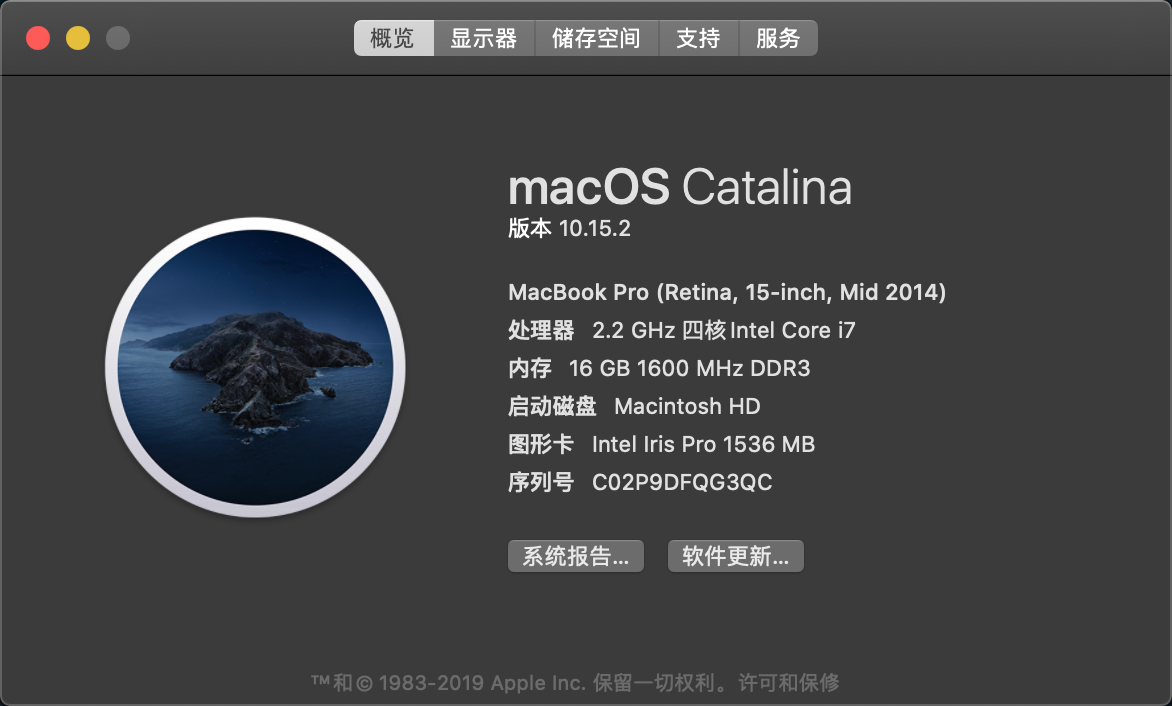Click the 处理器 2.2 GHz Intel Core i7 line
Screen dimensions: 1172x706
coord(682,330)
